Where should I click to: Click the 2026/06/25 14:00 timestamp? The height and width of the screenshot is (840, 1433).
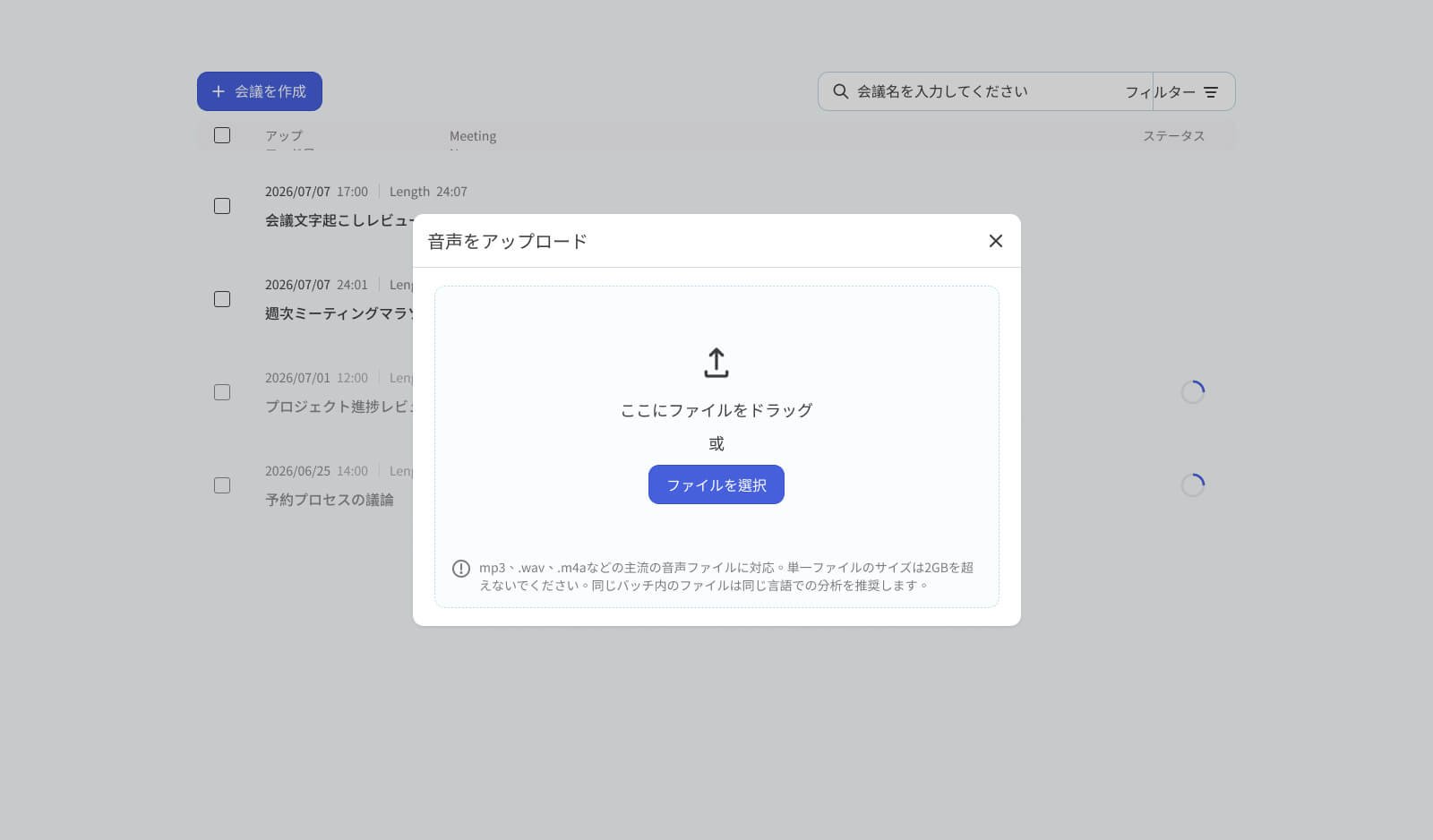click(x=316, y=471)
